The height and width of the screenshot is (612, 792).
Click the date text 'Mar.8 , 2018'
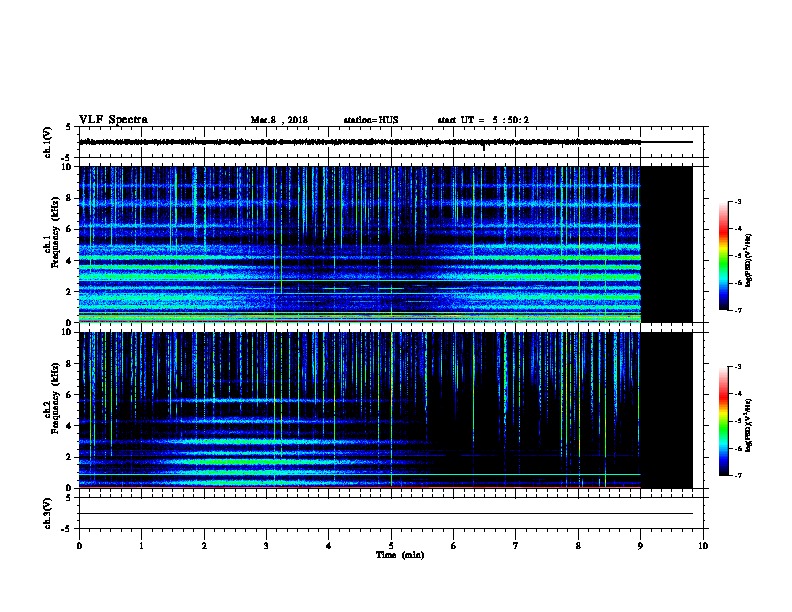[x=279, y=120]
